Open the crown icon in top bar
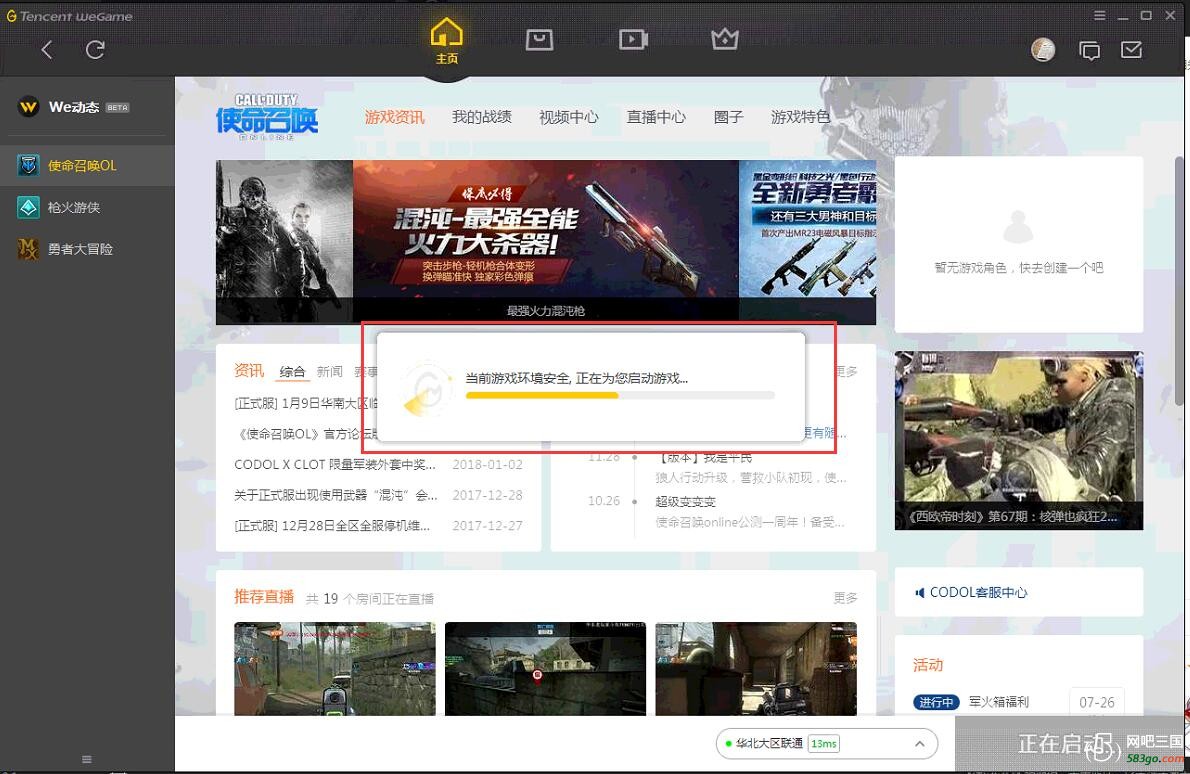 (725, 39)
